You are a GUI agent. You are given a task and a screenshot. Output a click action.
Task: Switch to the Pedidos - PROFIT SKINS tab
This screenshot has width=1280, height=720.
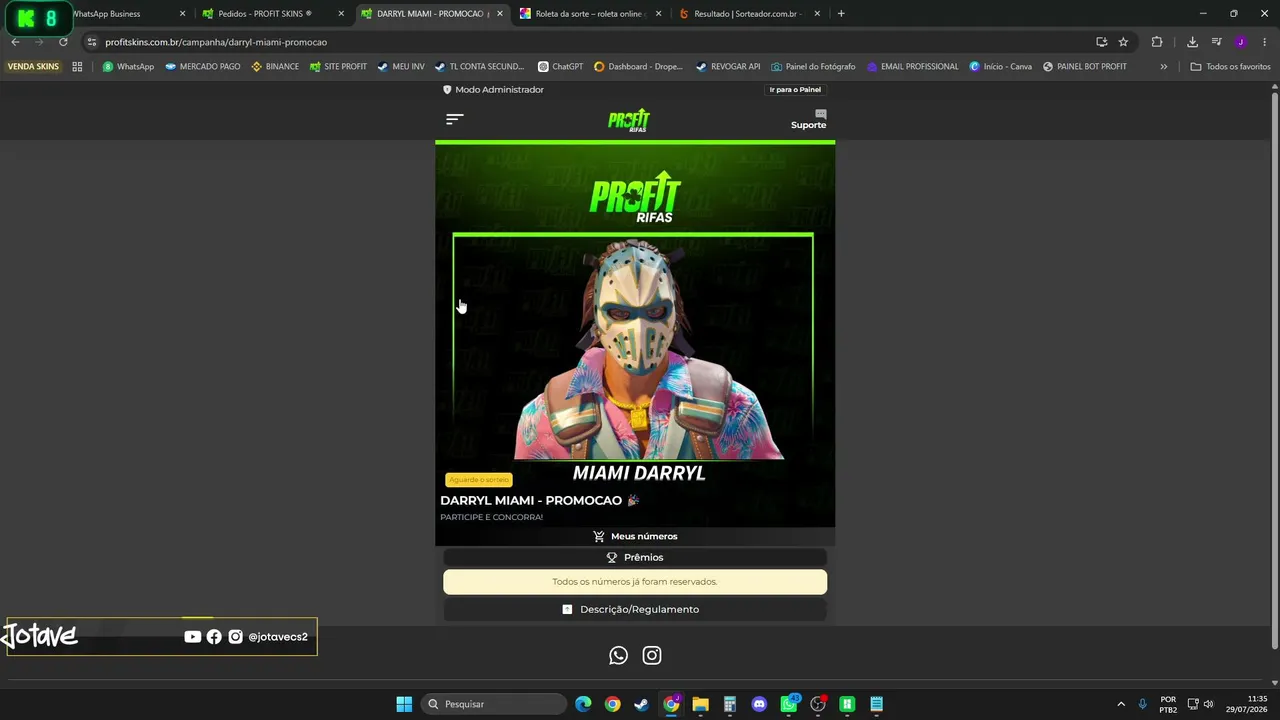(x=270, y=14)
